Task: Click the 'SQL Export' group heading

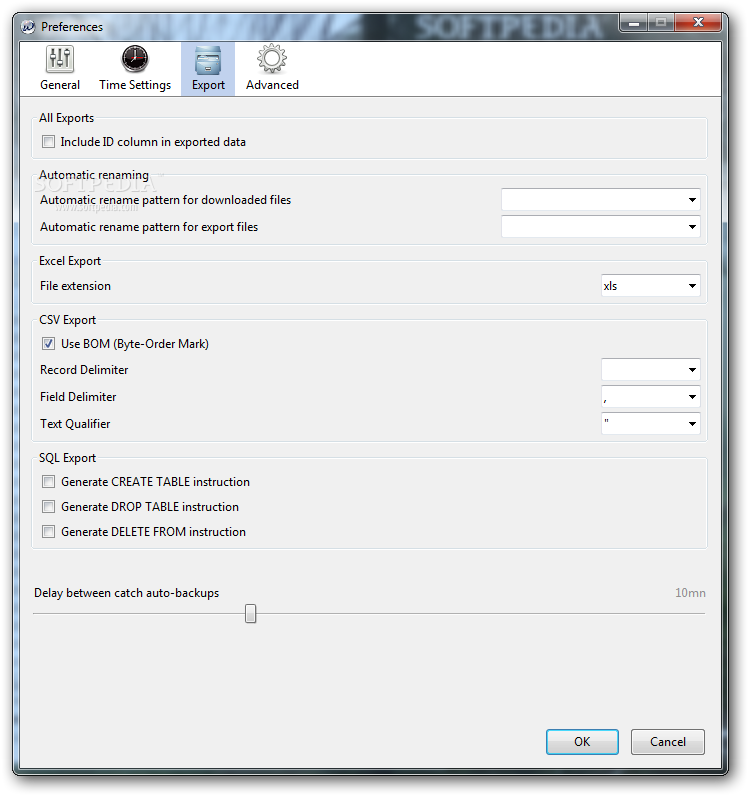Action: [x=68, y=458]
